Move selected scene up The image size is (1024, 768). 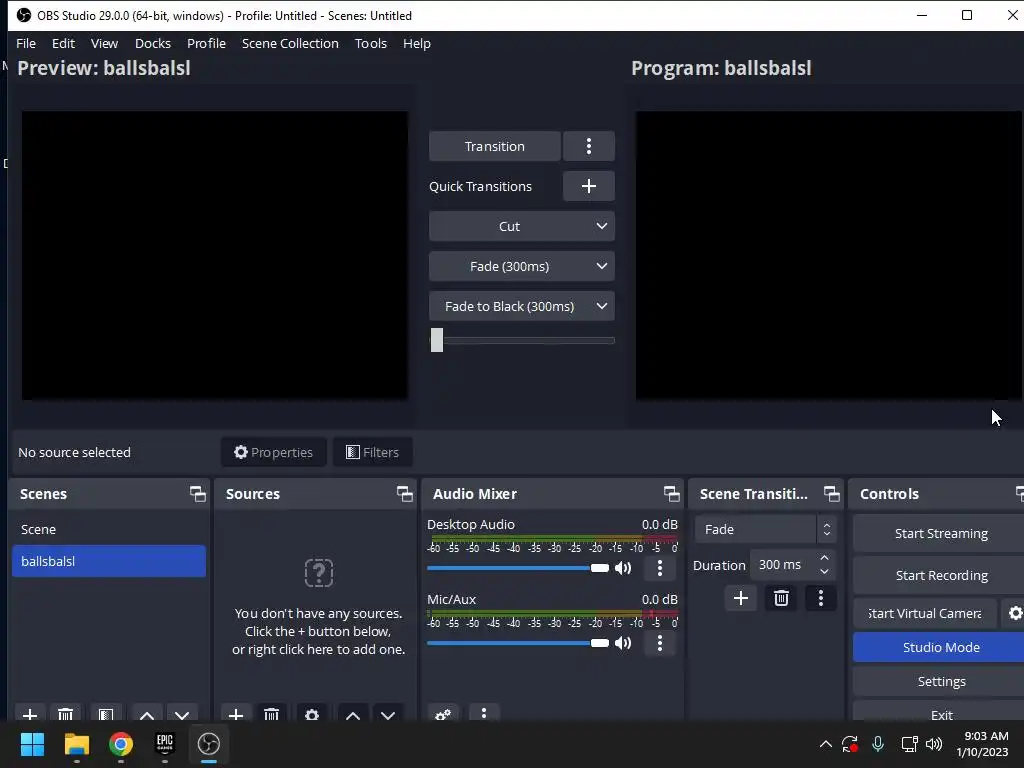tap(147, 714)
